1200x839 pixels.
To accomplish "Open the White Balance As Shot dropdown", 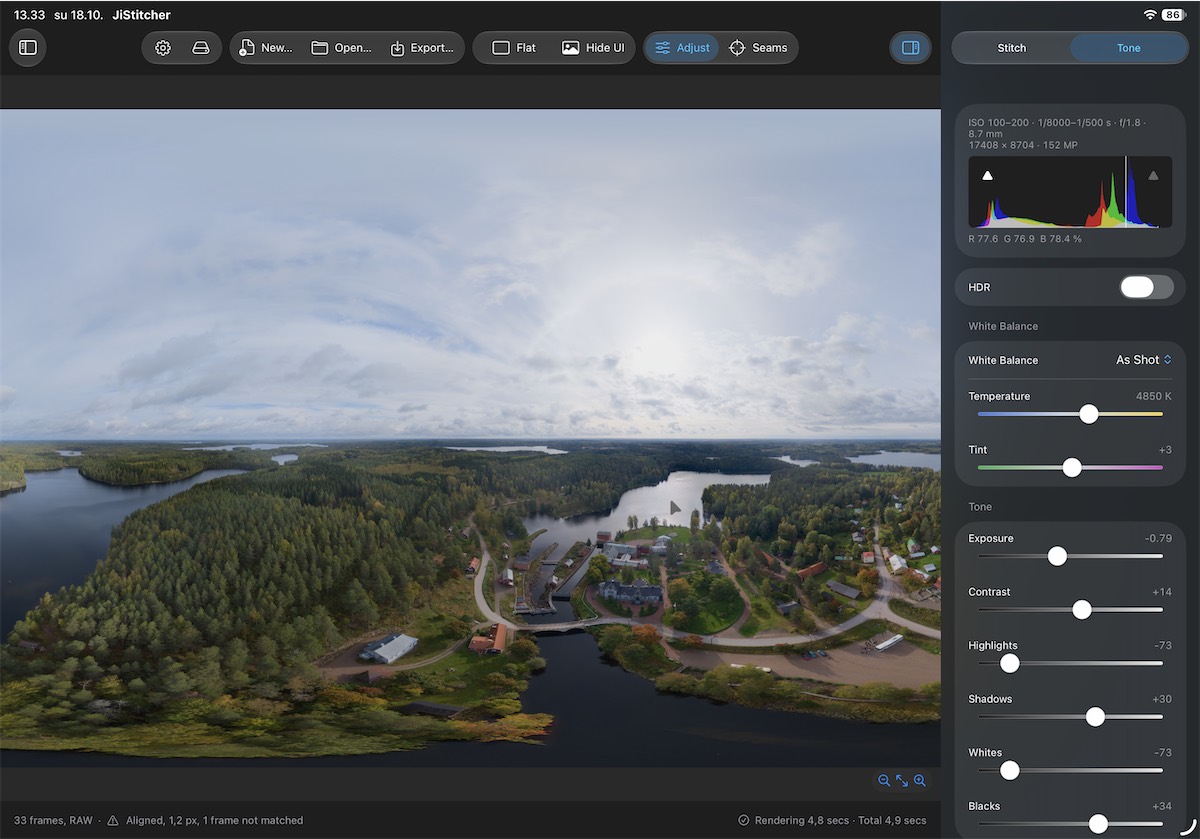I will point(1144,360).
